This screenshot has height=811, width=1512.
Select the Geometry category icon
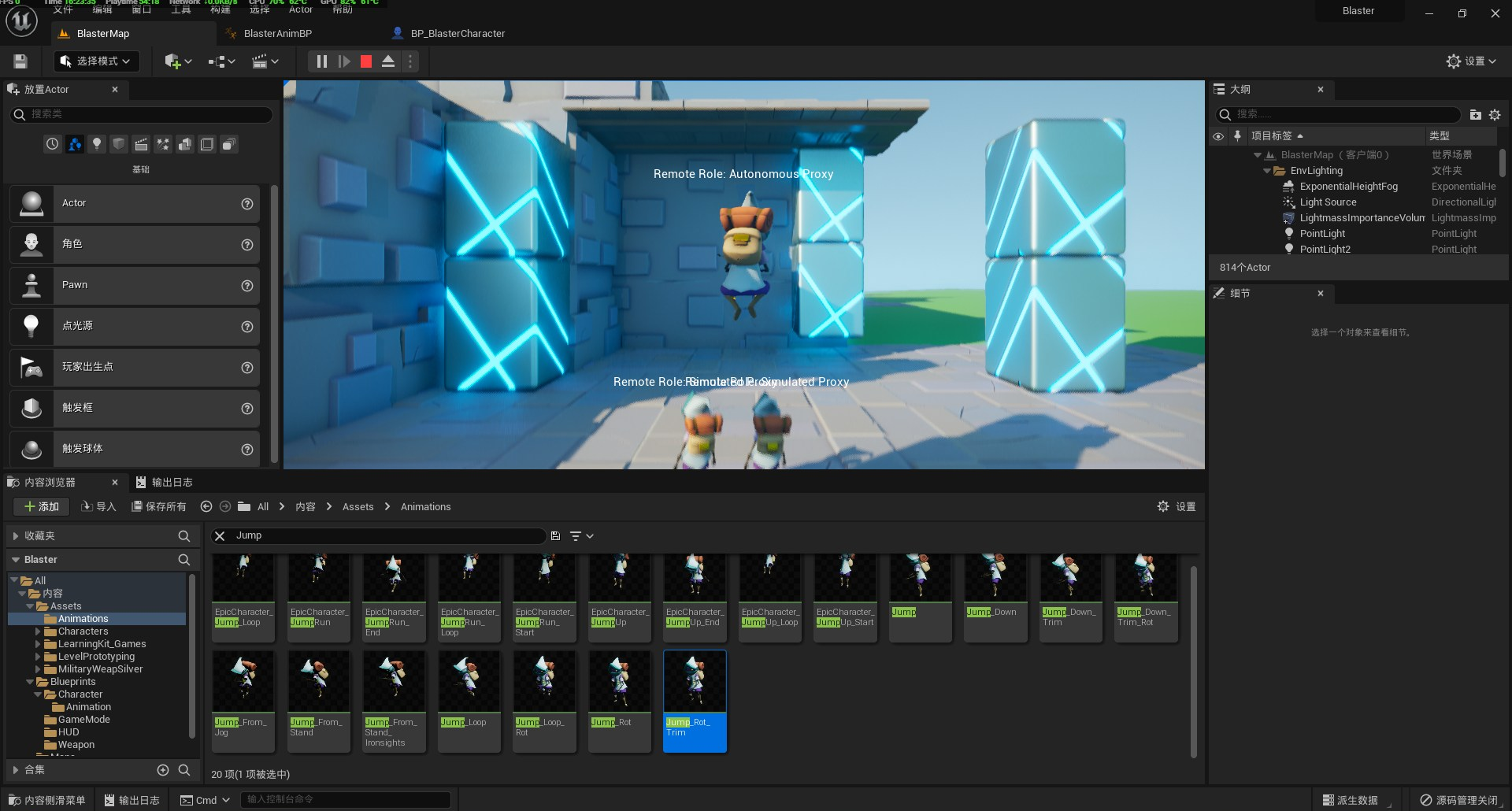(x=185, y=144)
